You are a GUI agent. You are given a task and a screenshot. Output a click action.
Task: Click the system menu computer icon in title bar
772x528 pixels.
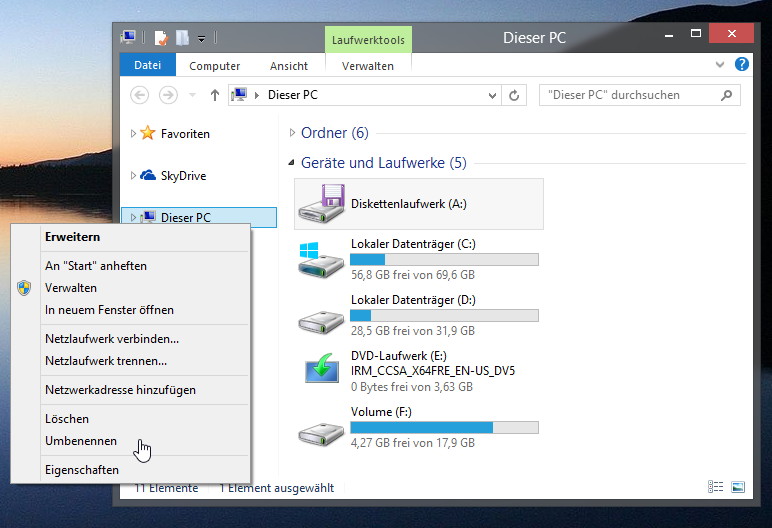tap(129, 37)
